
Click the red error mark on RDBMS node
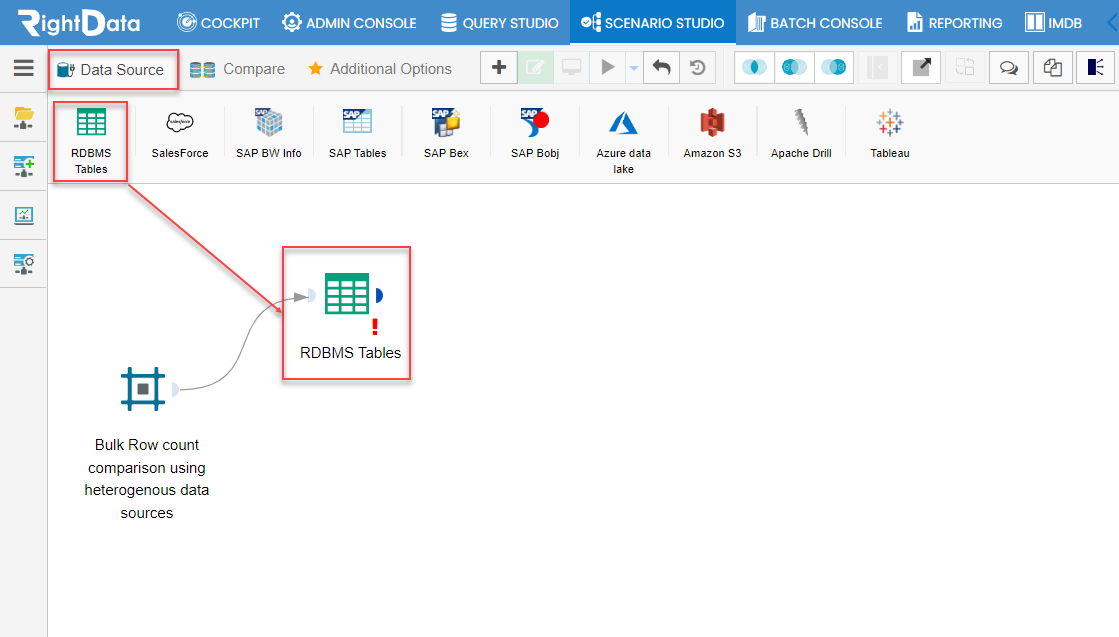pos(375,327)
